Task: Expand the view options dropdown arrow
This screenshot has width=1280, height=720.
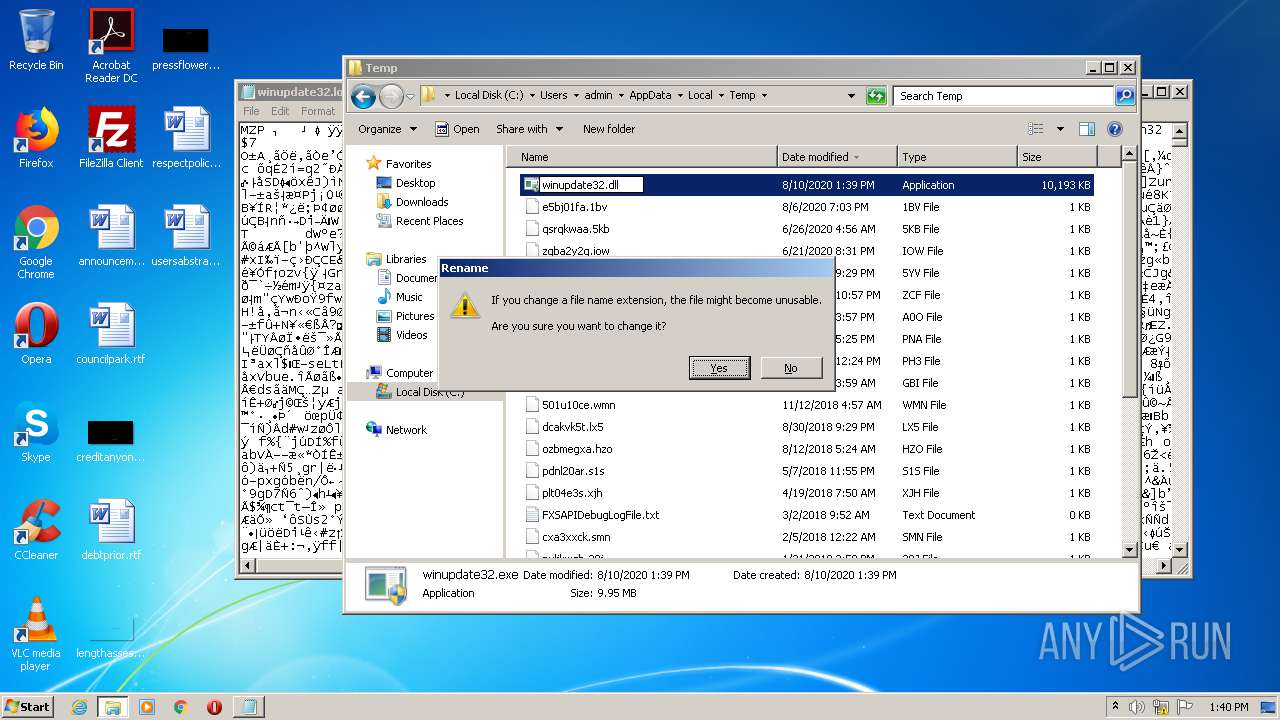Action: (1060, 129)
